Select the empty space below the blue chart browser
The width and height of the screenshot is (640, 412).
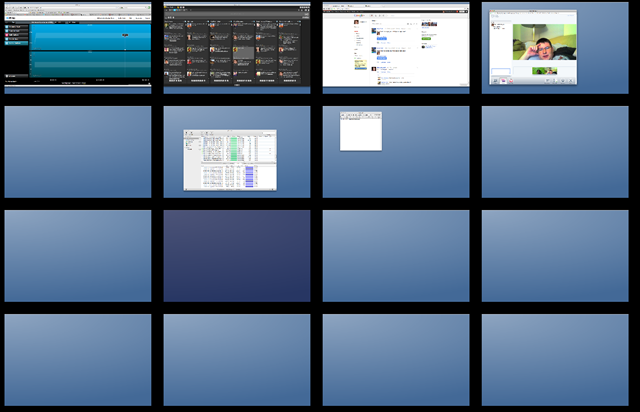[x=78, y=152]
